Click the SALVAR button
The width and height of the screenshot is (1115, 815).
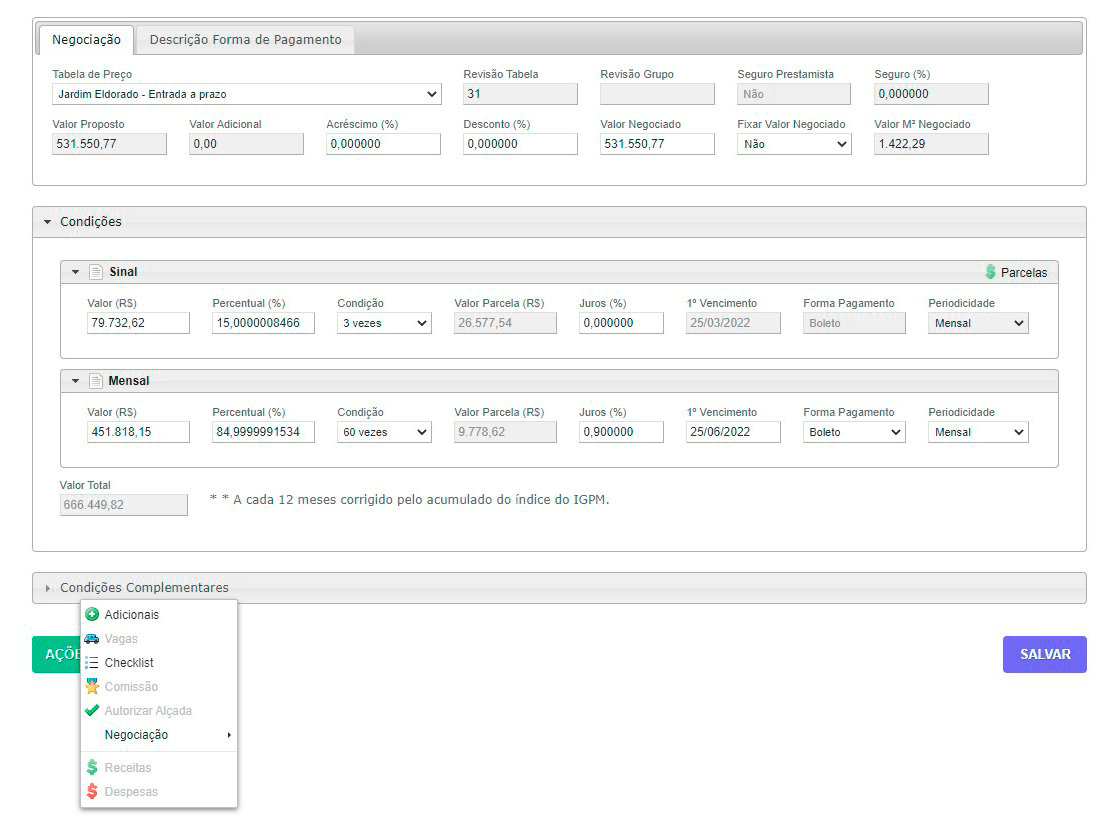coord(1044,655)
